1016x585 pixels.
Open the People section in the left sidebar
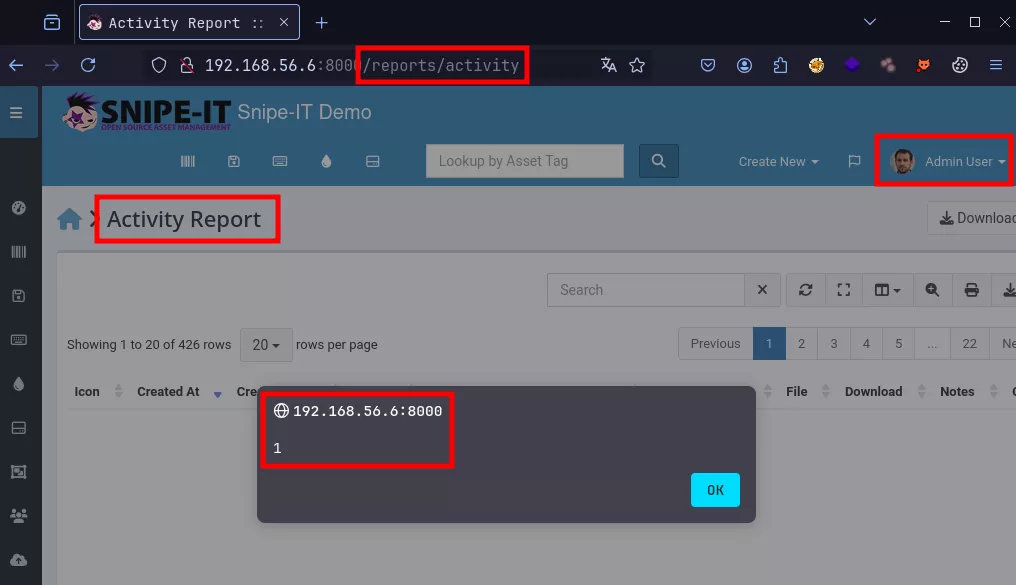click(18, 516)
